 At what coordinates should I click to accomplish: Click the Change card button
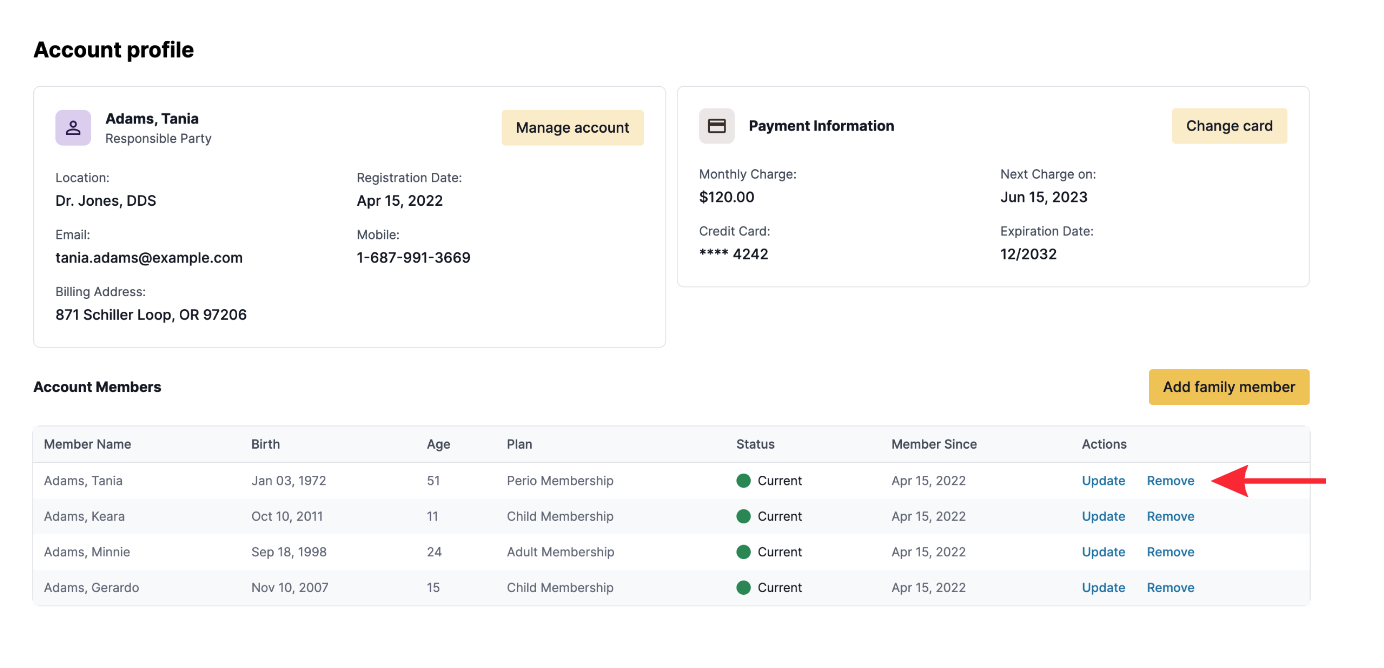1229,126
